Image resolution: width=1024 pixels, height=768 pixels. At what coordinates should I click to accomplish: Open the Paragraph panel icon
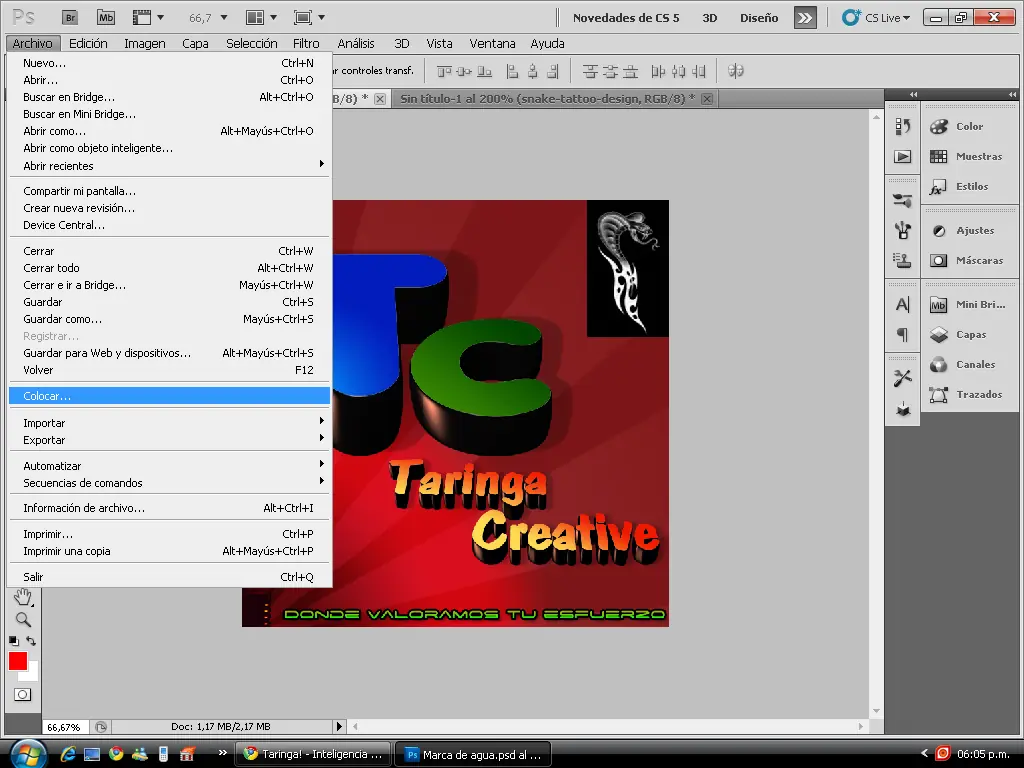tap(903, 334)
